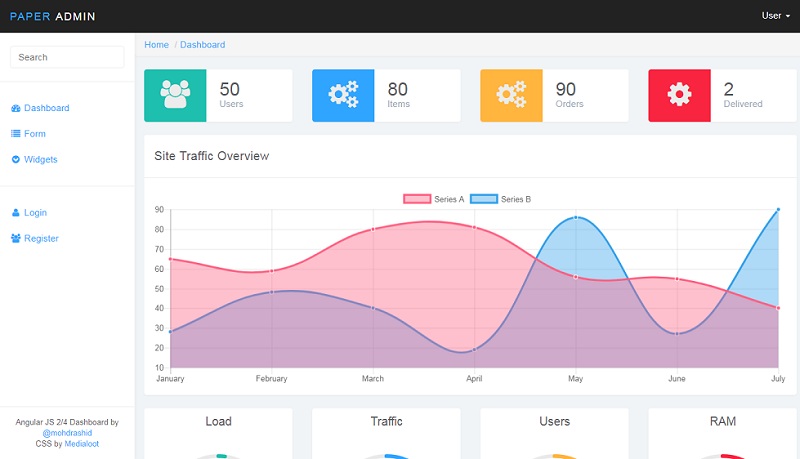This screenshot has height=459, width=800.
Task: Click the orange Orders gears icon tile
Action: click(x=511, y=95)
